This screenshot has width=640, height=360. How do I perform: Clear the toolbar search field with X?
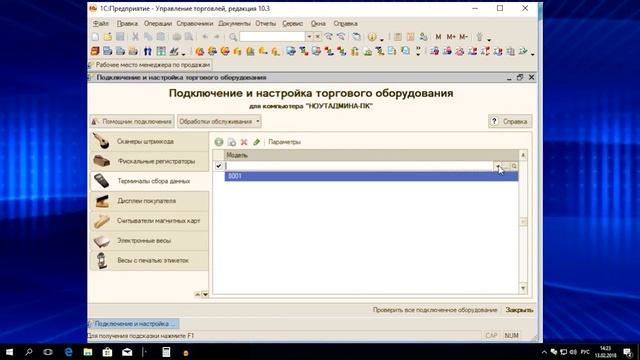point(317,37)
